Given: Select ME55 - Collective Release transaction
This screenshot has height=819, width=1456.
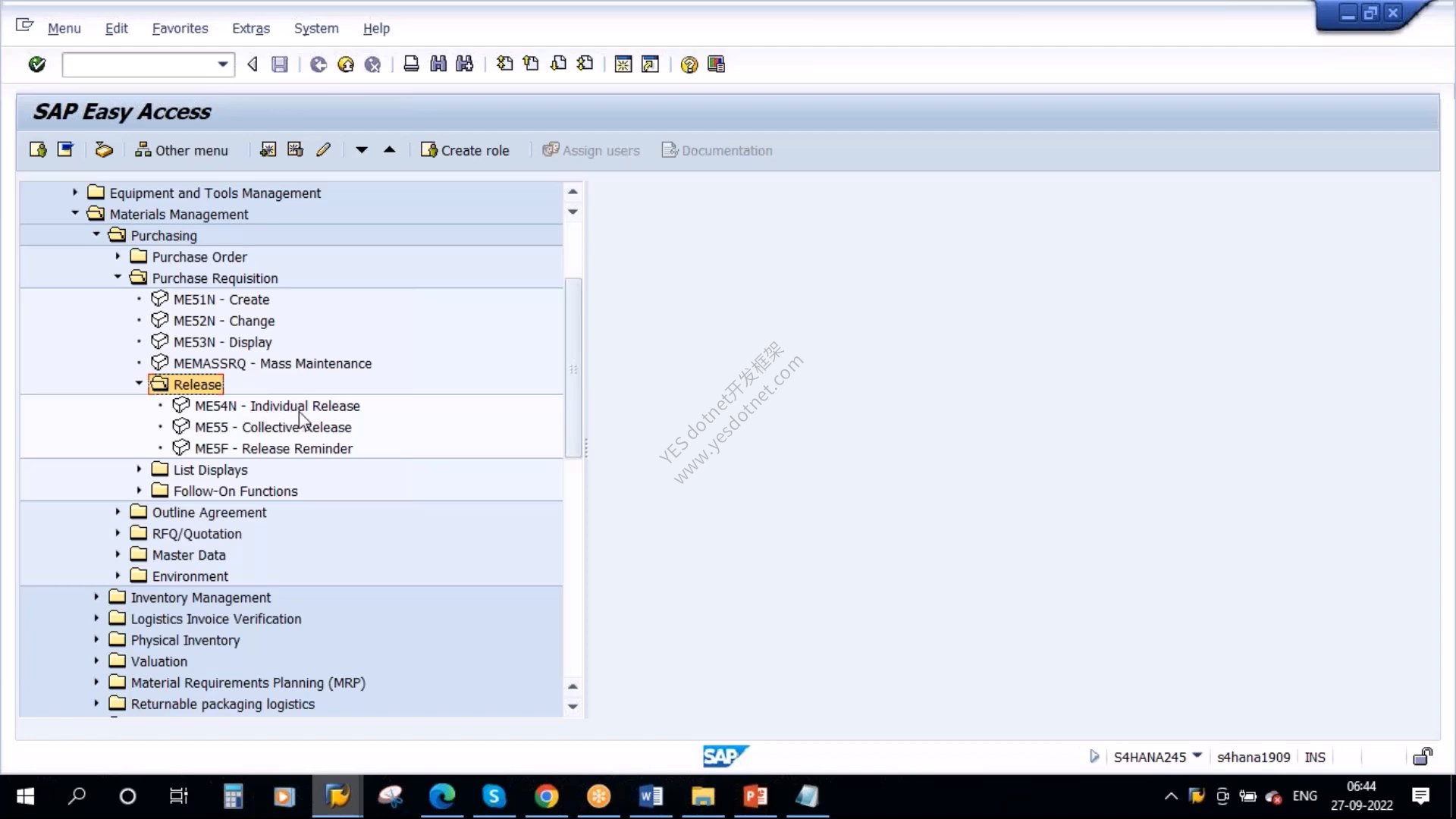Looking at the screenshot, I should (x=273, y=427).
